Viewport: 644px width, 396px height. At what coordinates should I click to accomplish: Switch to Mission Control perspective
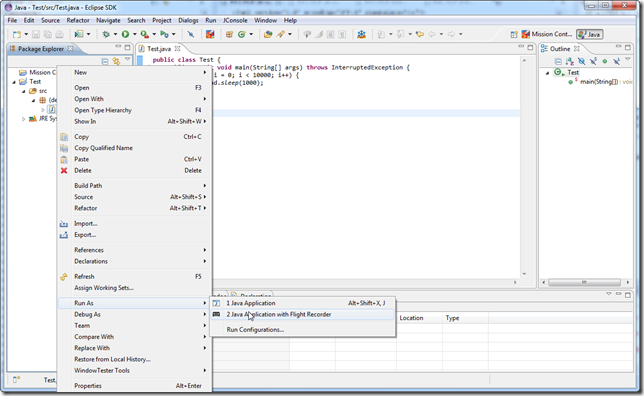click(x=547, y=34)
